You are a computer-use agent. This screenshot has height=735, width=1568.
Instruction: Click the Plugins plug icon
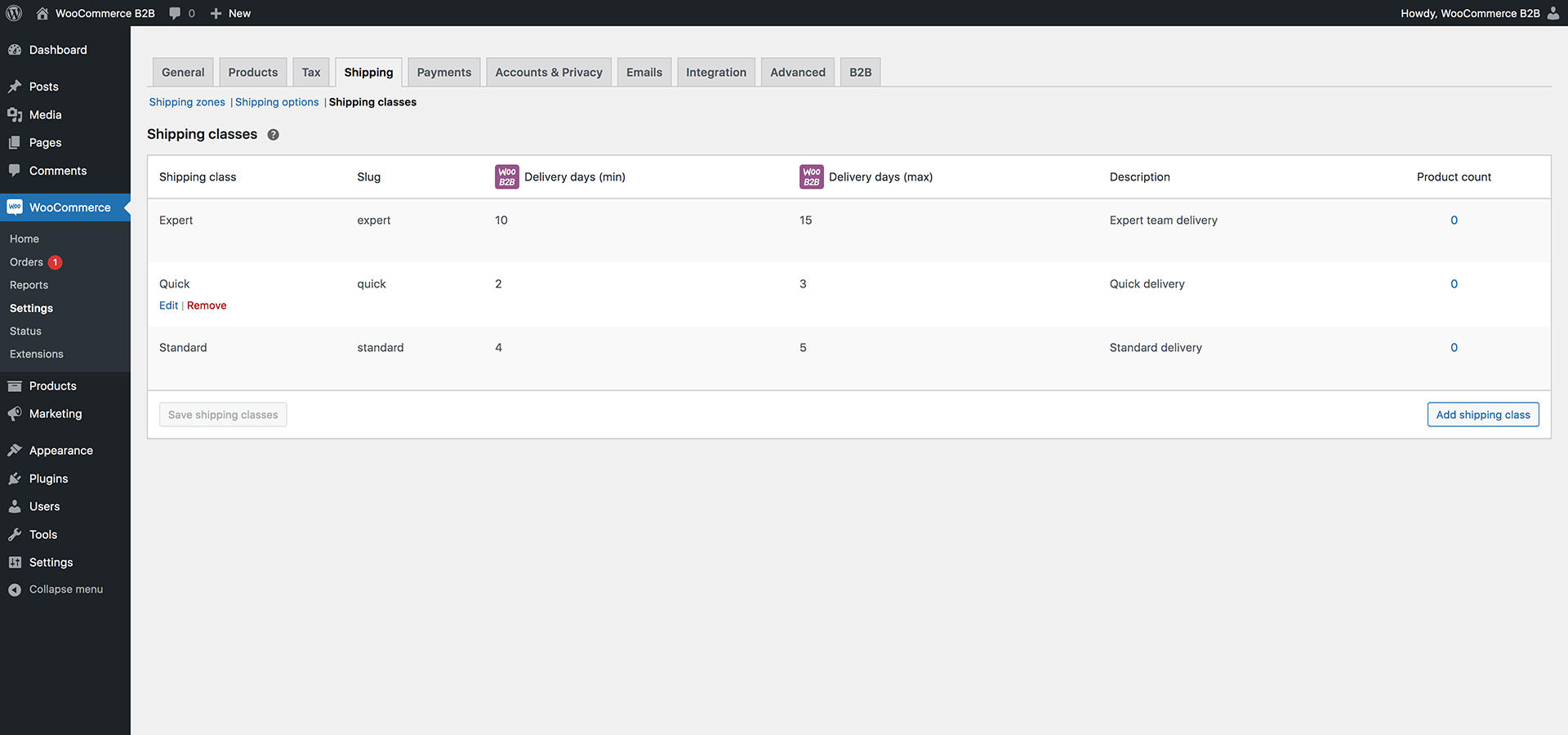tap(15, 479)
